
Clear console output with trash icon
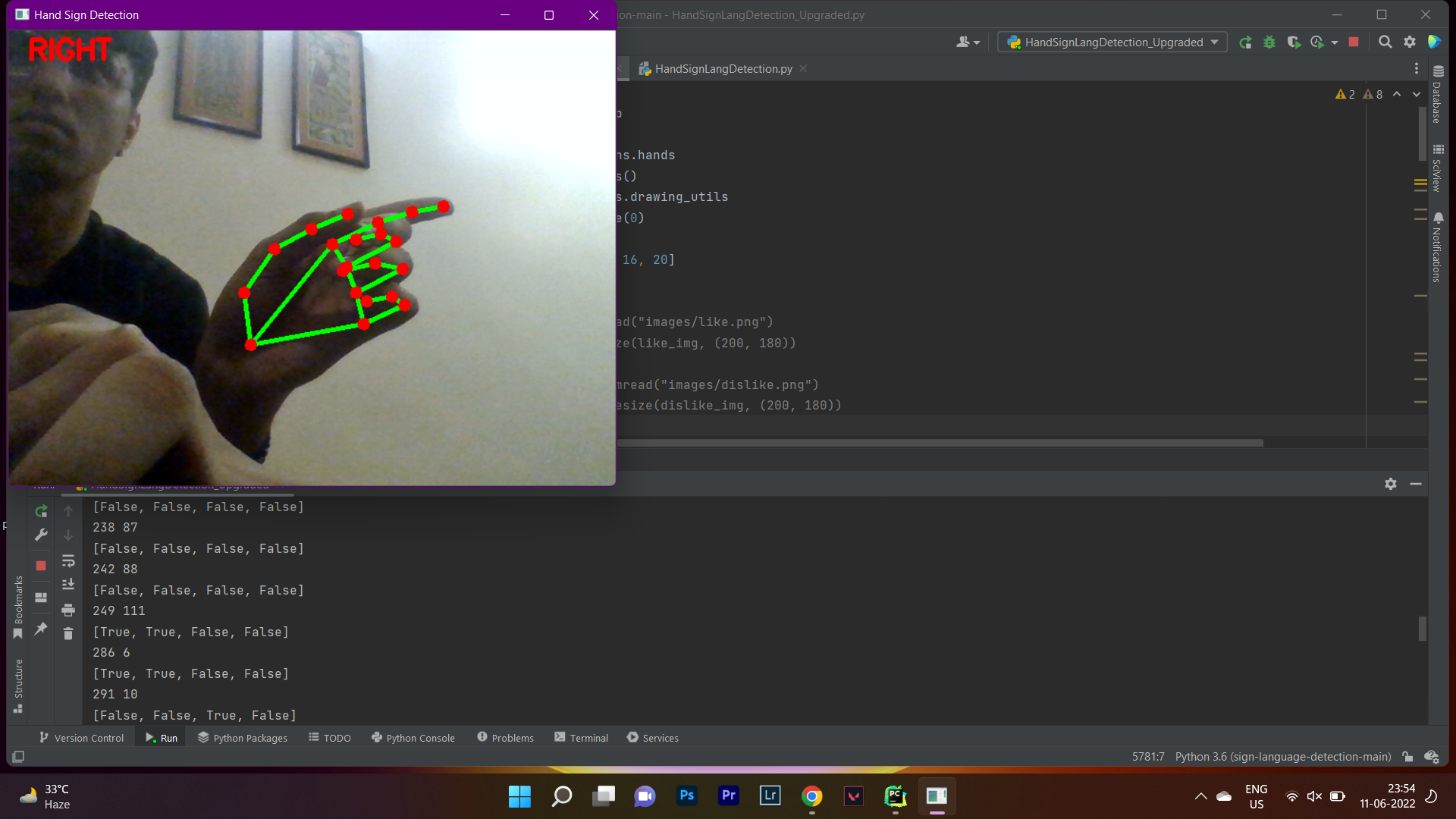(x=68, y=634)
